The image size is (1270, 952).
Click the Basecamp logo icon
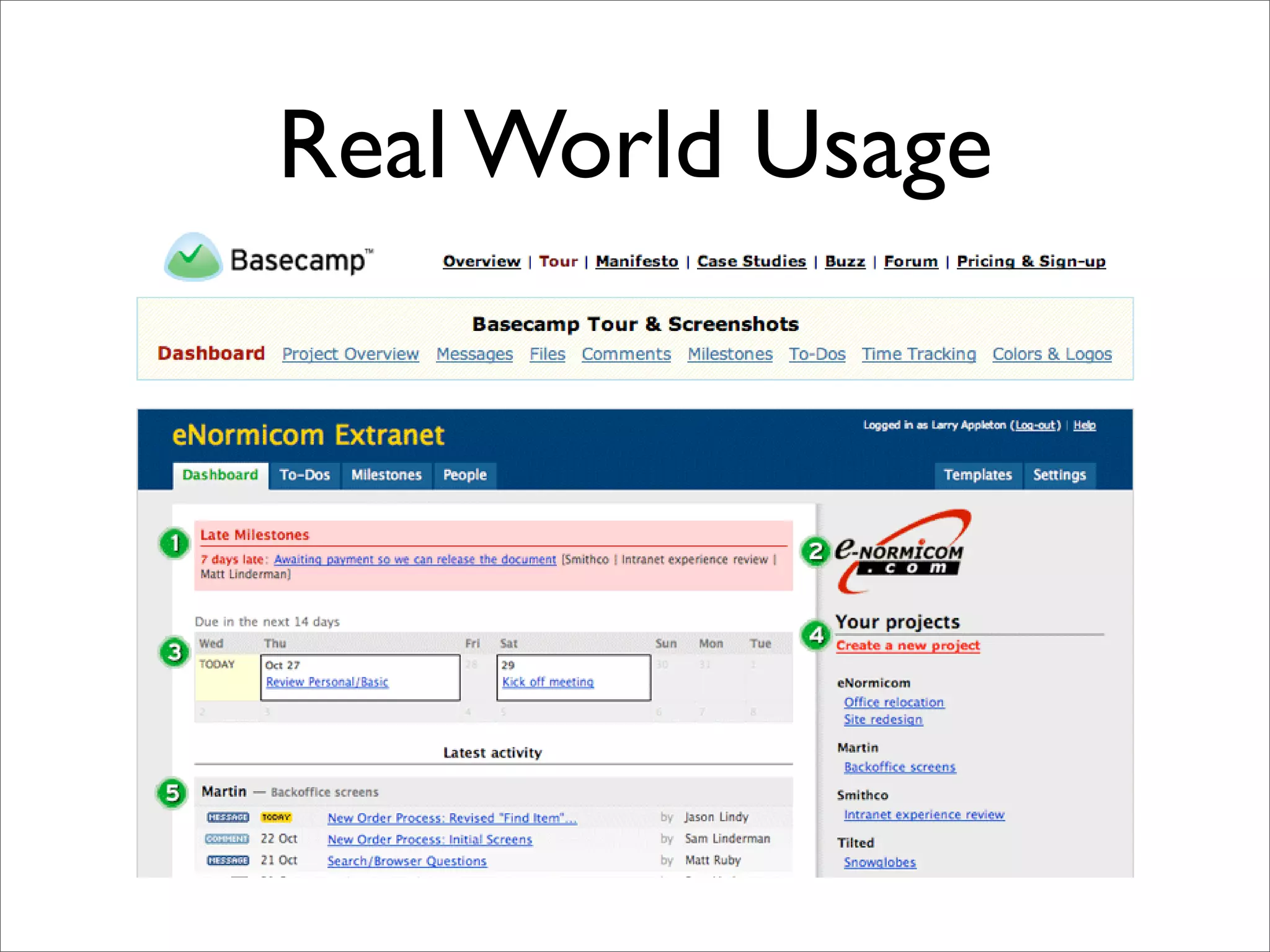(193, 257)
